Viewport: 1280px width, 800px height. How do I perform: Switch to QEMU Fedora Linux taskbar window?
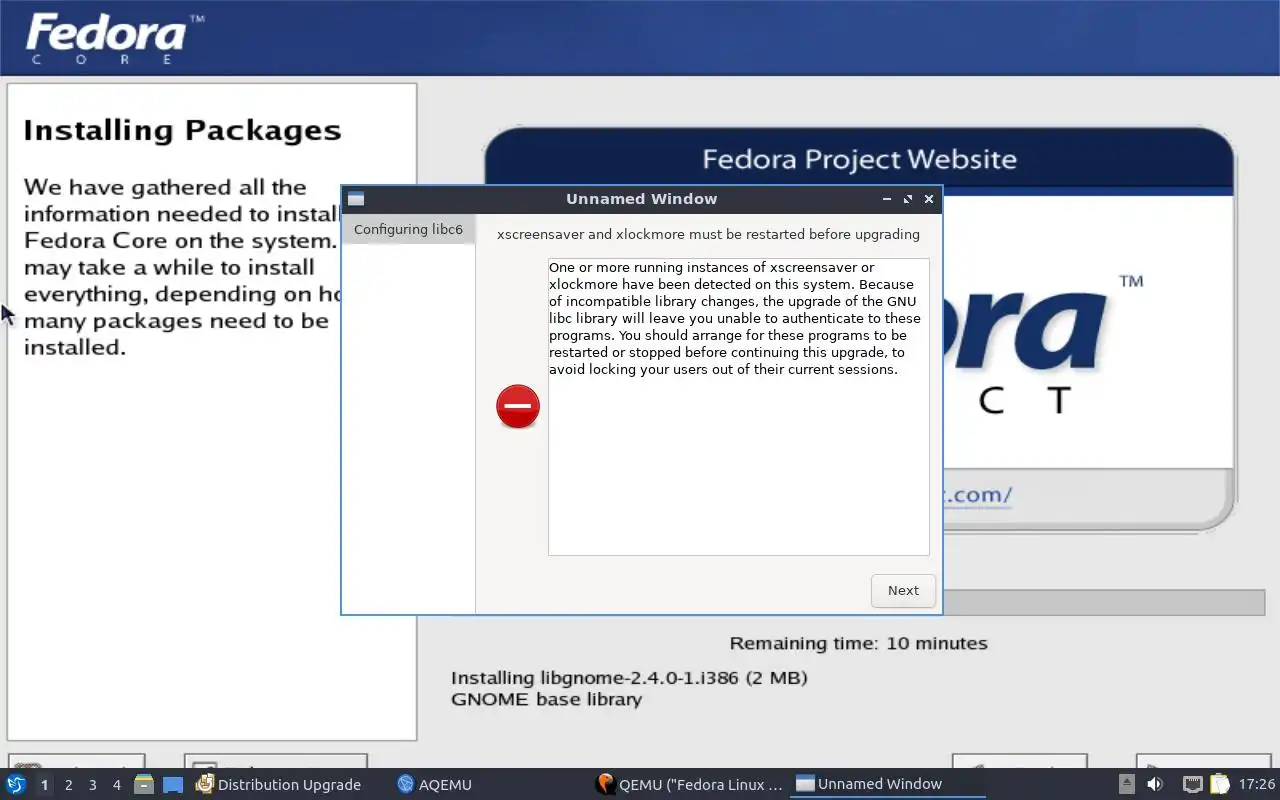(689, 785)
